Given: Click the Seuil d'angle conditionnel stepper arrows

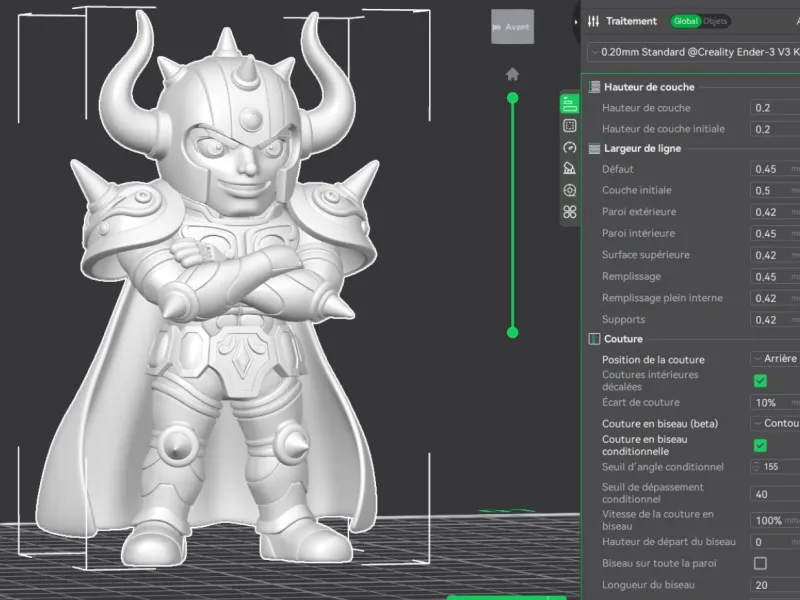Looking at the screenshot, I should pos(756,467).
